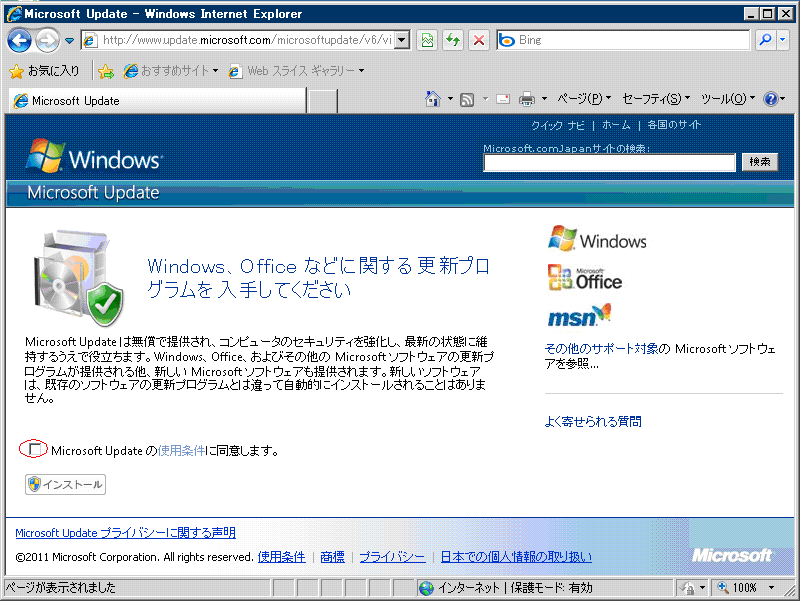The width and height of the screenshot is (800, 601).
Task: Open the おすすめサイト suggested sites menu
Action: point(171,71)
